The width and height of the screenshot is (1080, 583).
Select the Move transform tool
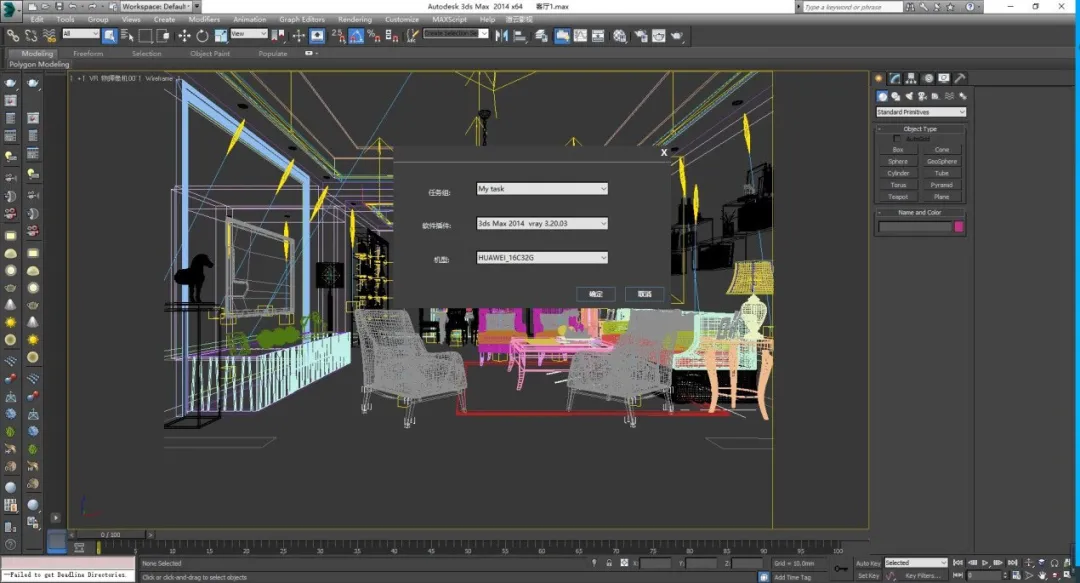point(184,36)
